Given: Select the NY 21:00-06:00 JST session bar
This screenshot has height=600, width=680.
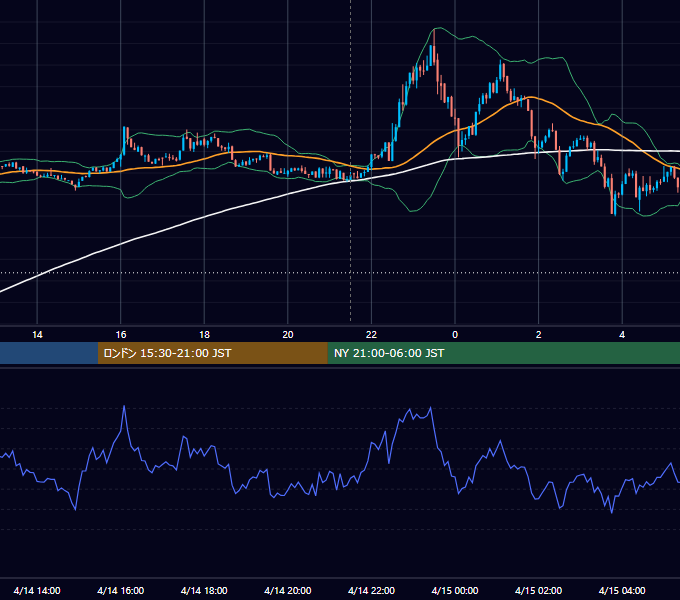Looking at the screenshot, I should (503, 353).
